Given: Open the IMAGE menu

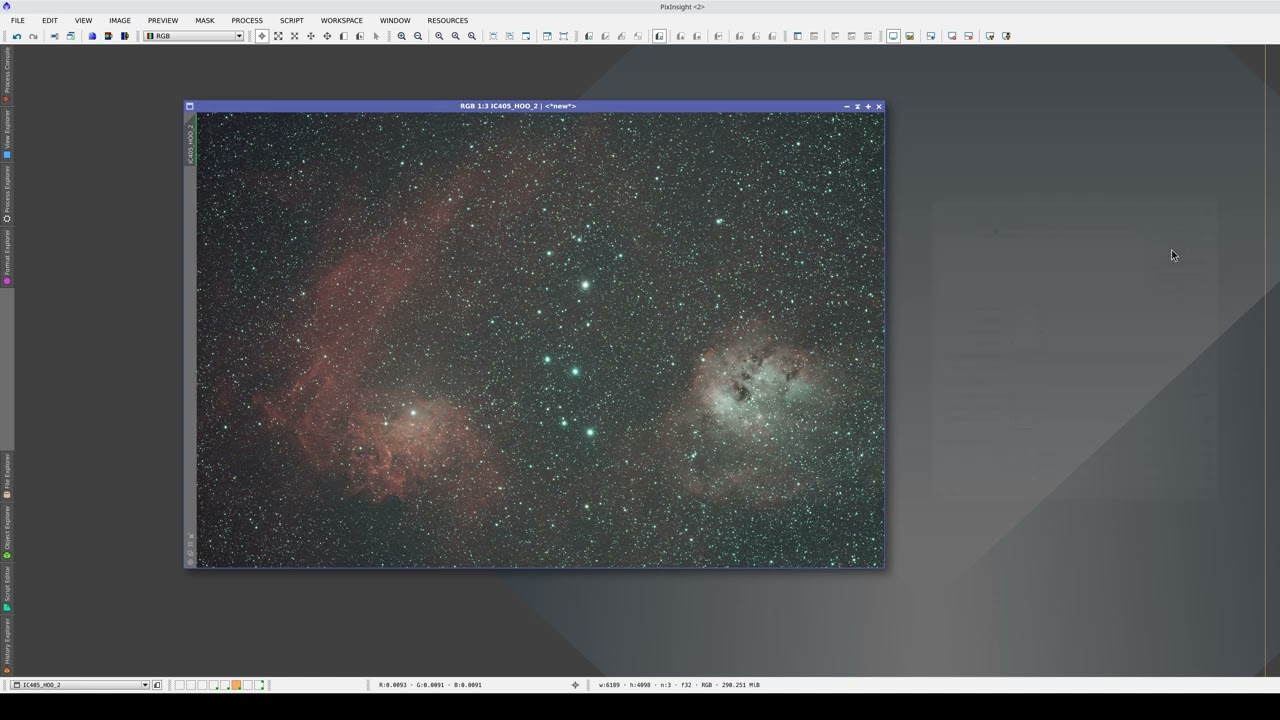Looking at the screenshot, I should click(120, 20).
